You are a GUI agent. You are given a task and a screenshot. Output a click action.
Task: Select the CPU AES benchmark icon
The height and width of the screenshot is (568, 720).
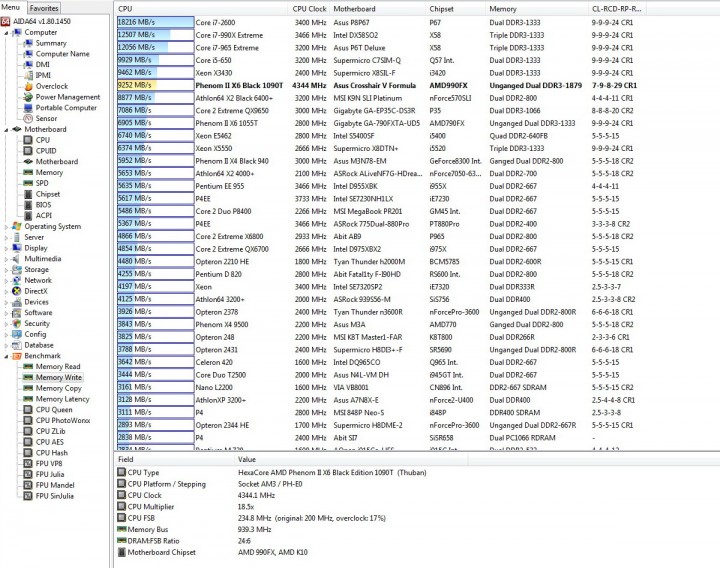point(28,442)
